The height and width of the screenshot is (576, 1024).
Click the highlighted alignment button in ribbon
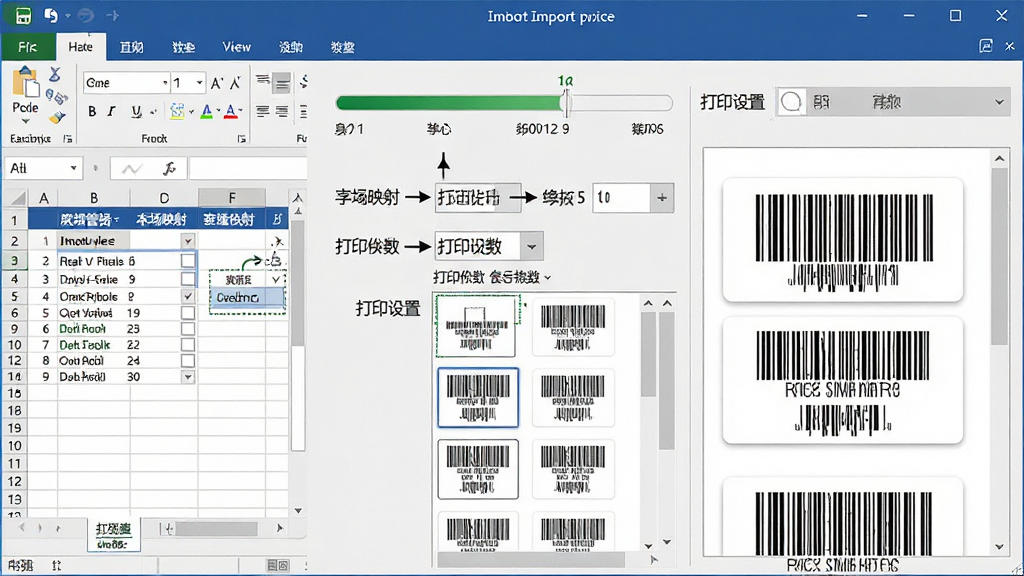point(282,83)
